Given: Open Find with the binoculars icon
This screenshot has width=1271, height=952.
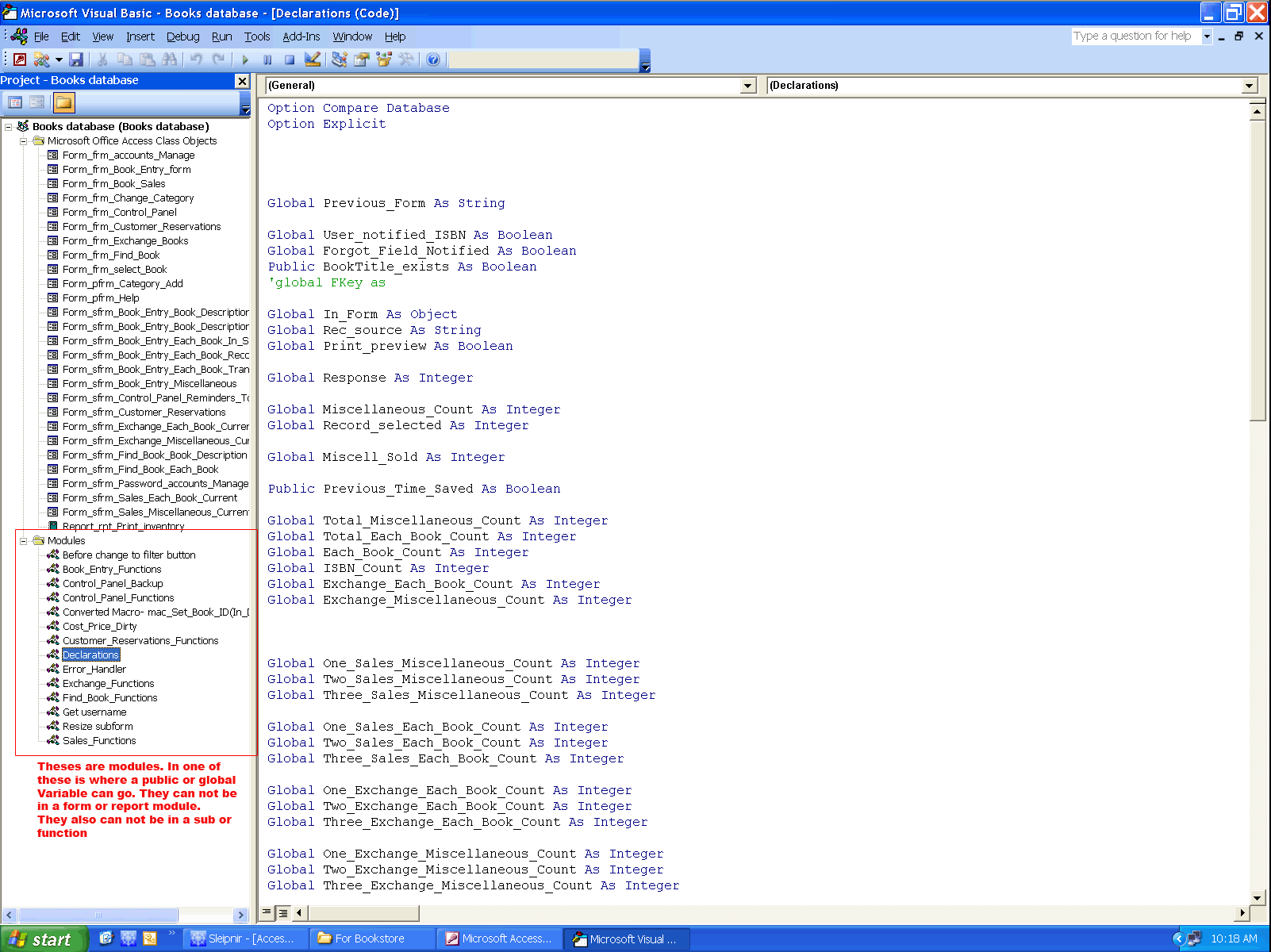Looking at the screenshot, I should [169, 59].
